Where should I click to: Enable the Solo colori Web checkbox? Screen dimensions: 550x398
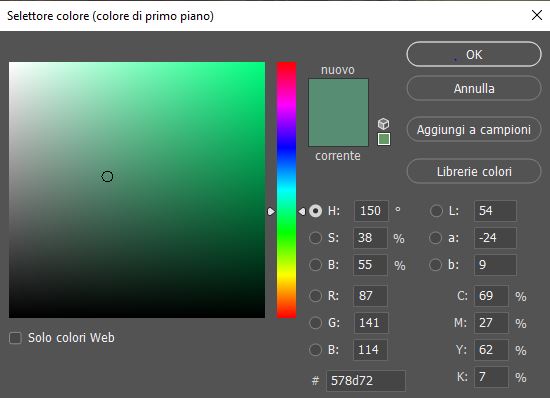tap(15, 338)
